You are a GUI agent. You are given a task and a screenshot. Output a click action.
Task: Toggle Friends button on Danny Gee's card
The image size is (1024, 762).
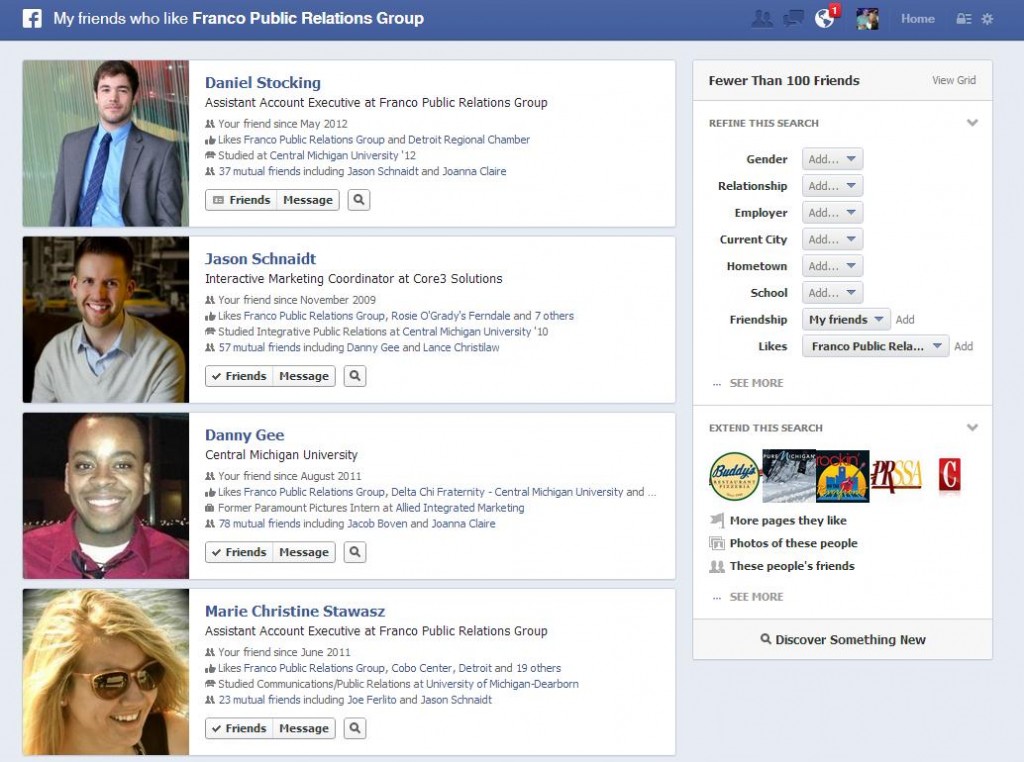(x=239, y=552)
